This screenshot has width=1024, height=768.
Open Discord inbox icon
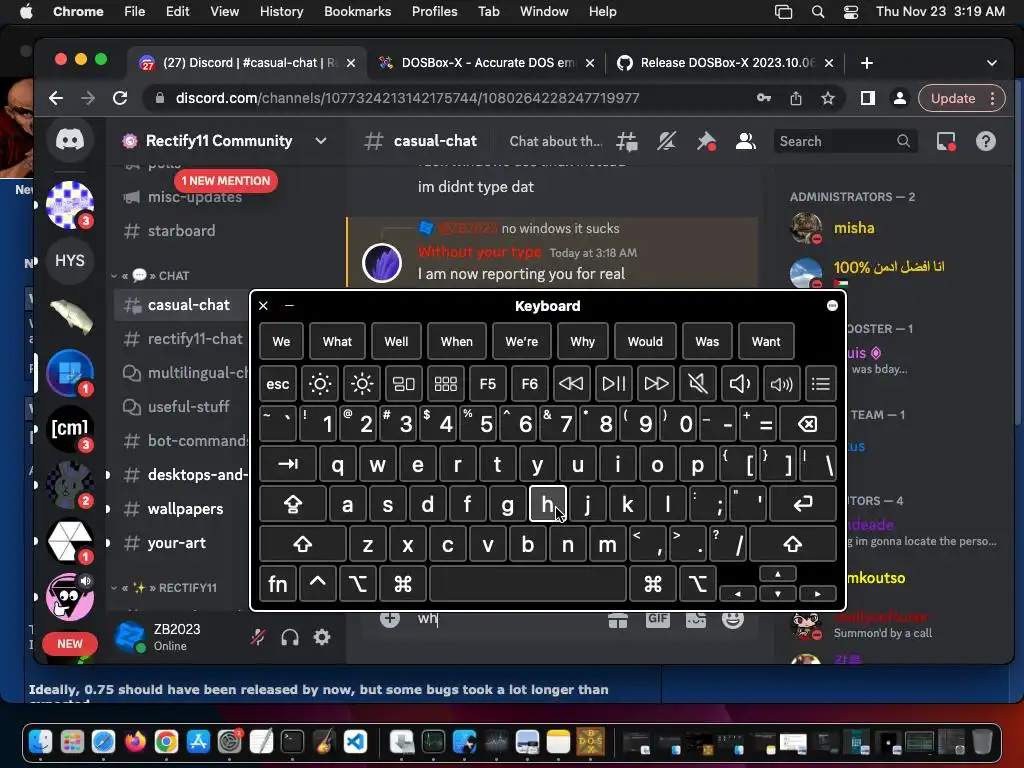tap(946, 141)
